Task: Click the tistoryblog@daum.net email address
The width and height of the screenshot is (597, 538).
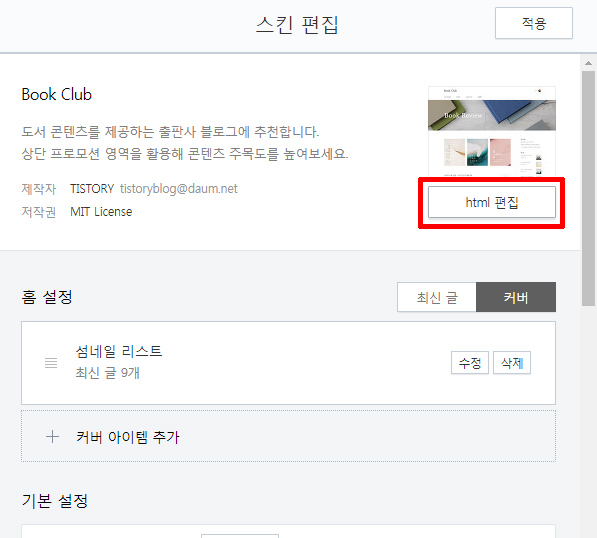Action: coord(179,189)
